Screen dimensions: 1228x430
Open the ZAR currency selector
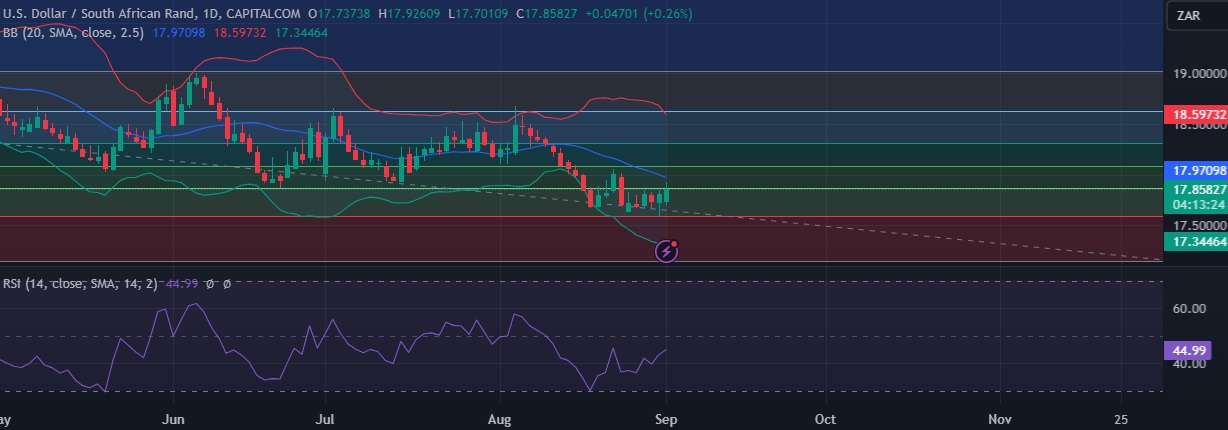tap(1196, 16)
